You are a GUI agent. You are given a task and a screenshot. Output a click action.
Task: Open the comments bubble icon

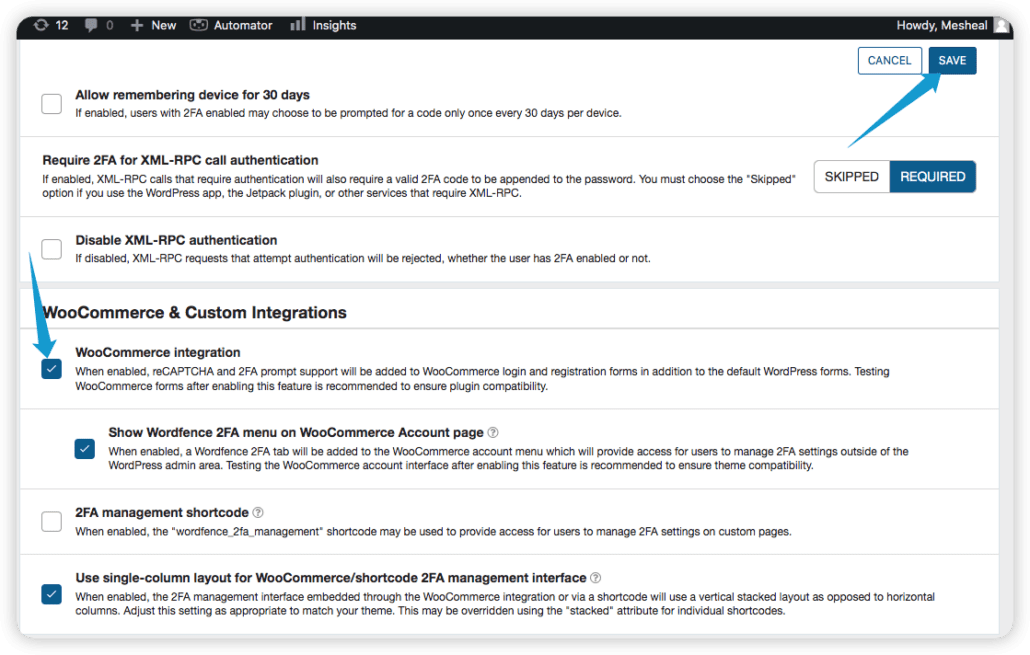coord(91,25)
